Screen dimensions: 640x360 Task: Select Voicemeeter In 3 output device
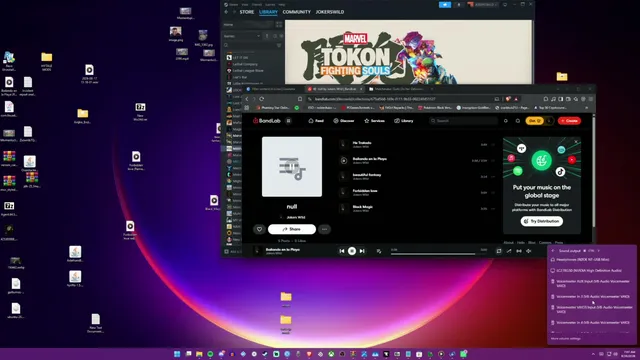point(591,297)
